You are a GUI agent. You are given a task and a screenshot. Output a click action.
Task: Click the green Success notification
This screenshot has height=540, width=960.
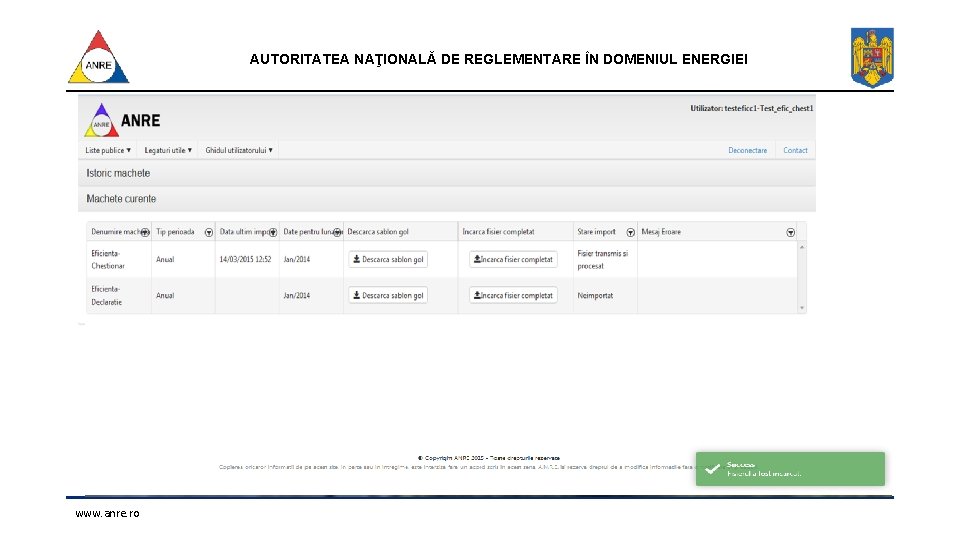(790, 469)
